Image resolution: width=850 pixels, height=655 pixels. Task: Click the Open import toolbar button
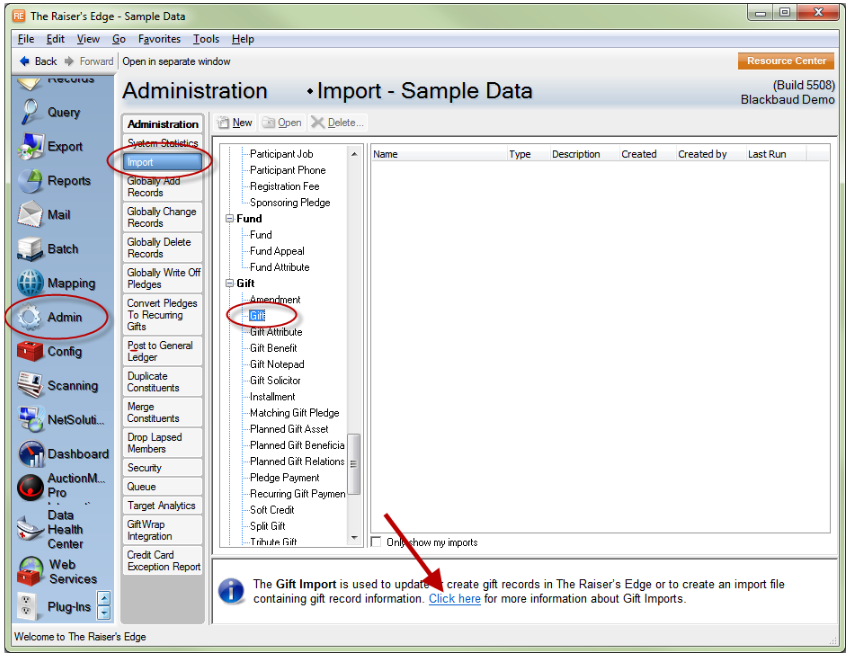pos(282,123)
